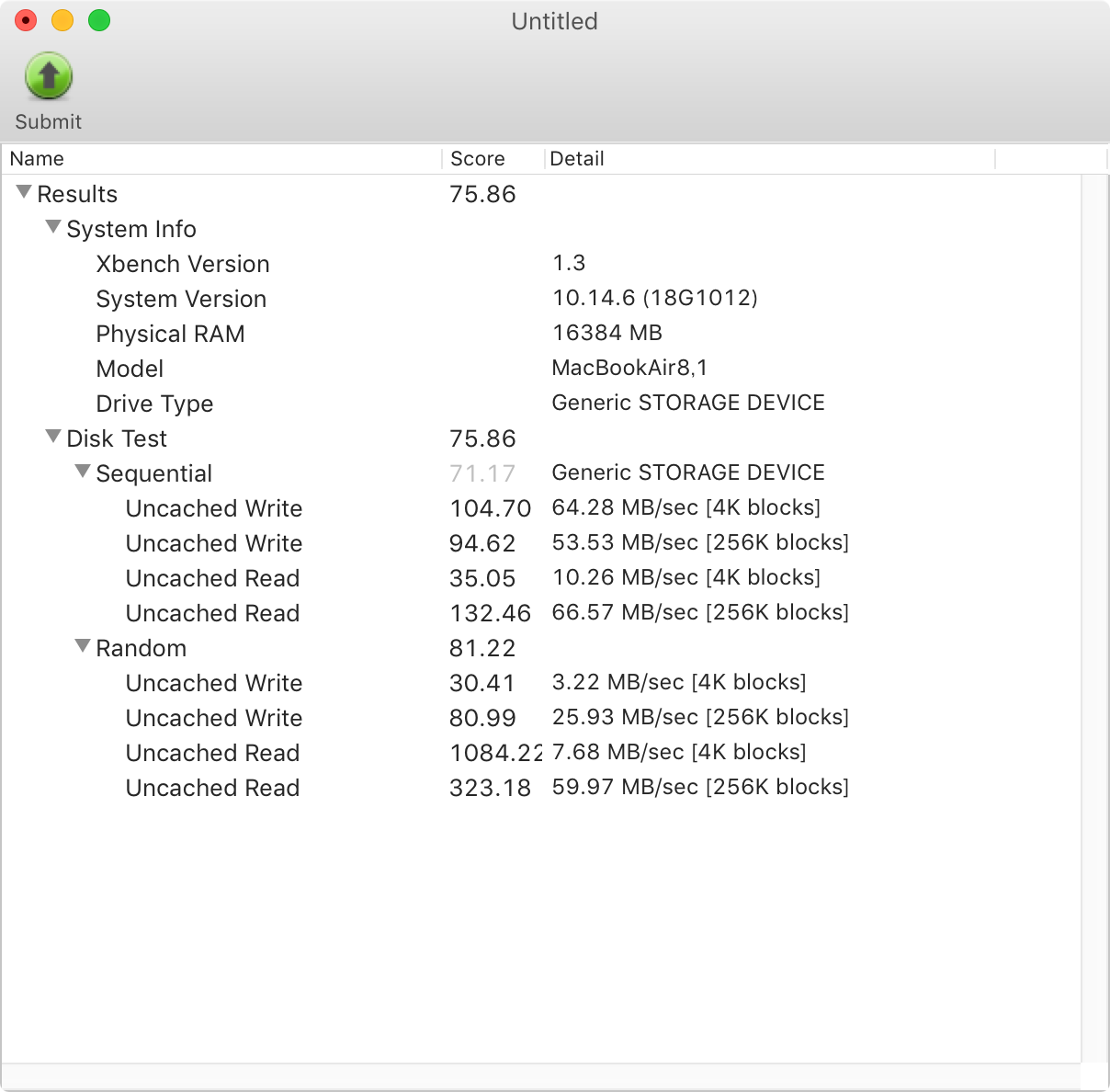Click 64.28 MB/sec [4K blocks] detail

686,507
